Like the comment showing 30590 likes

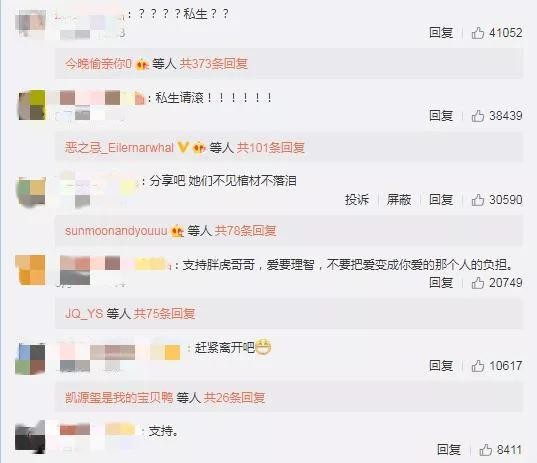478,200
